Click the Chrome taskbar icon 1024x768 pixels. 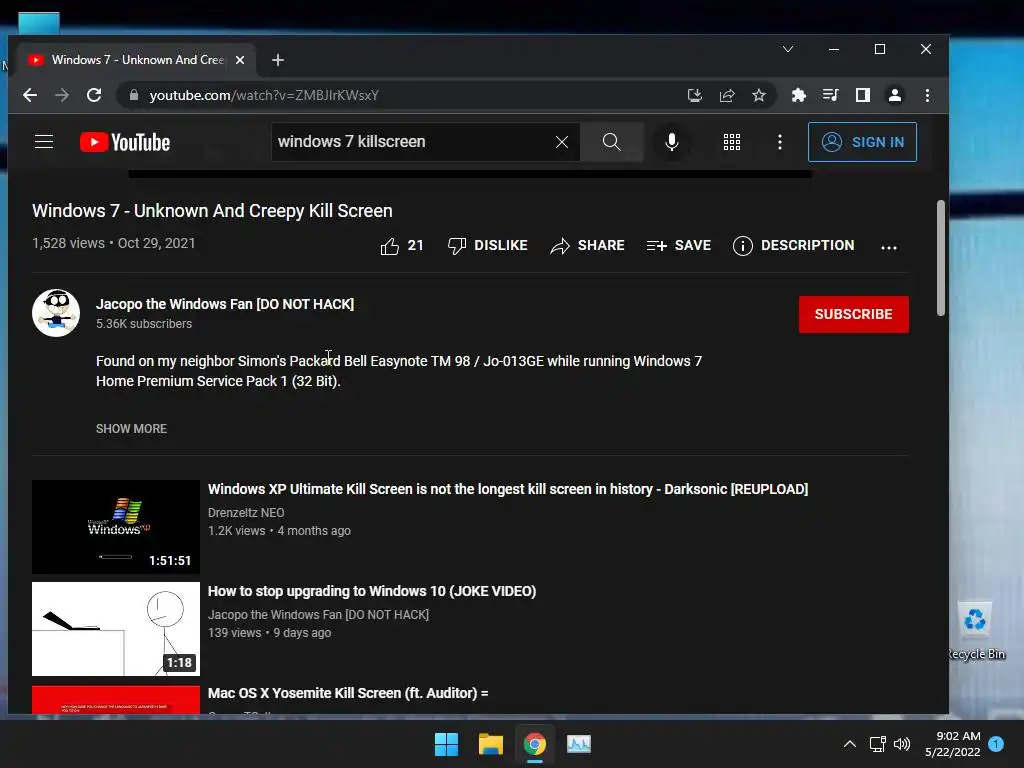(x=534, y=744)
